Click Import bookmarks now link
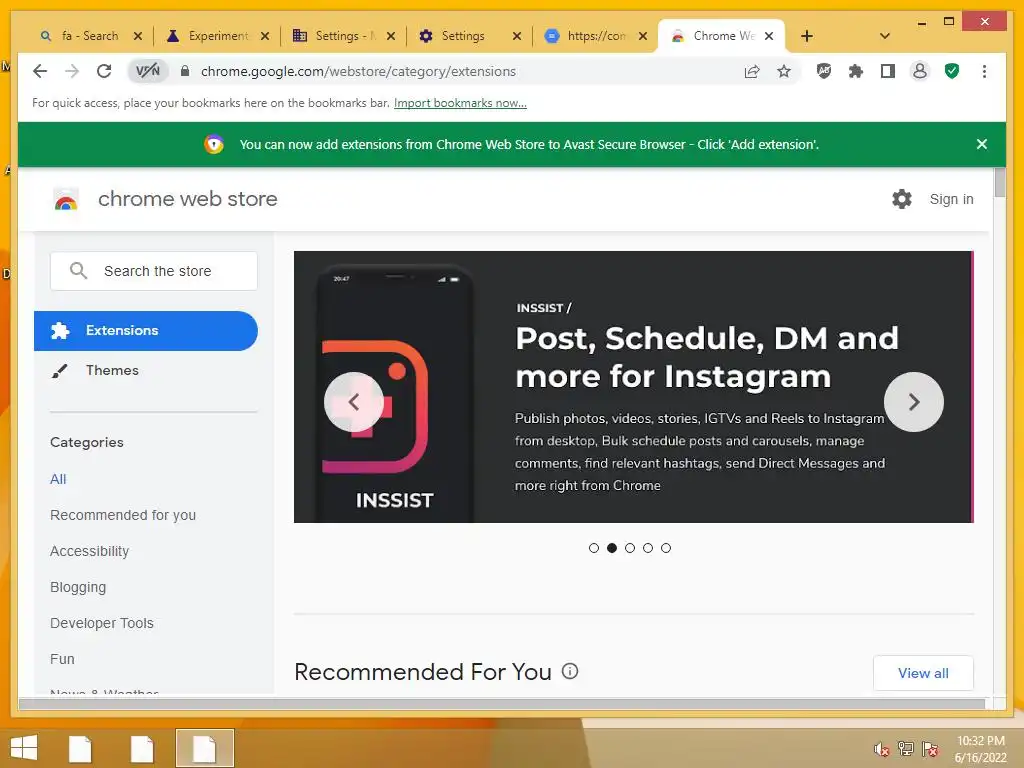The image size is (1024, 768). 460,103
